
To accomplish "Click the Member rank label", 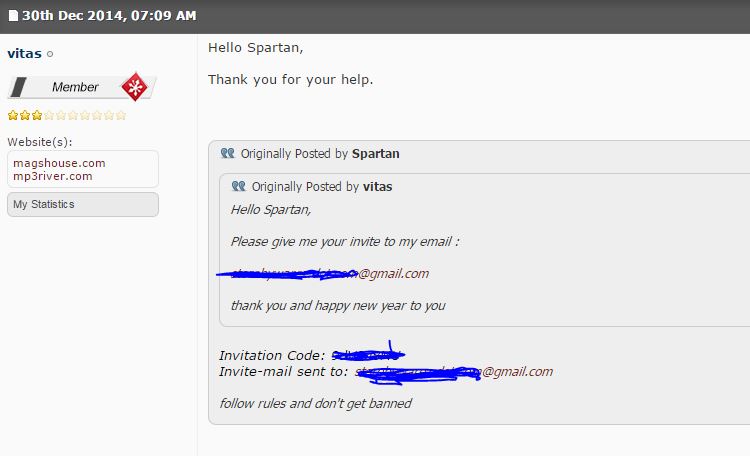I will tap(75, 87).
